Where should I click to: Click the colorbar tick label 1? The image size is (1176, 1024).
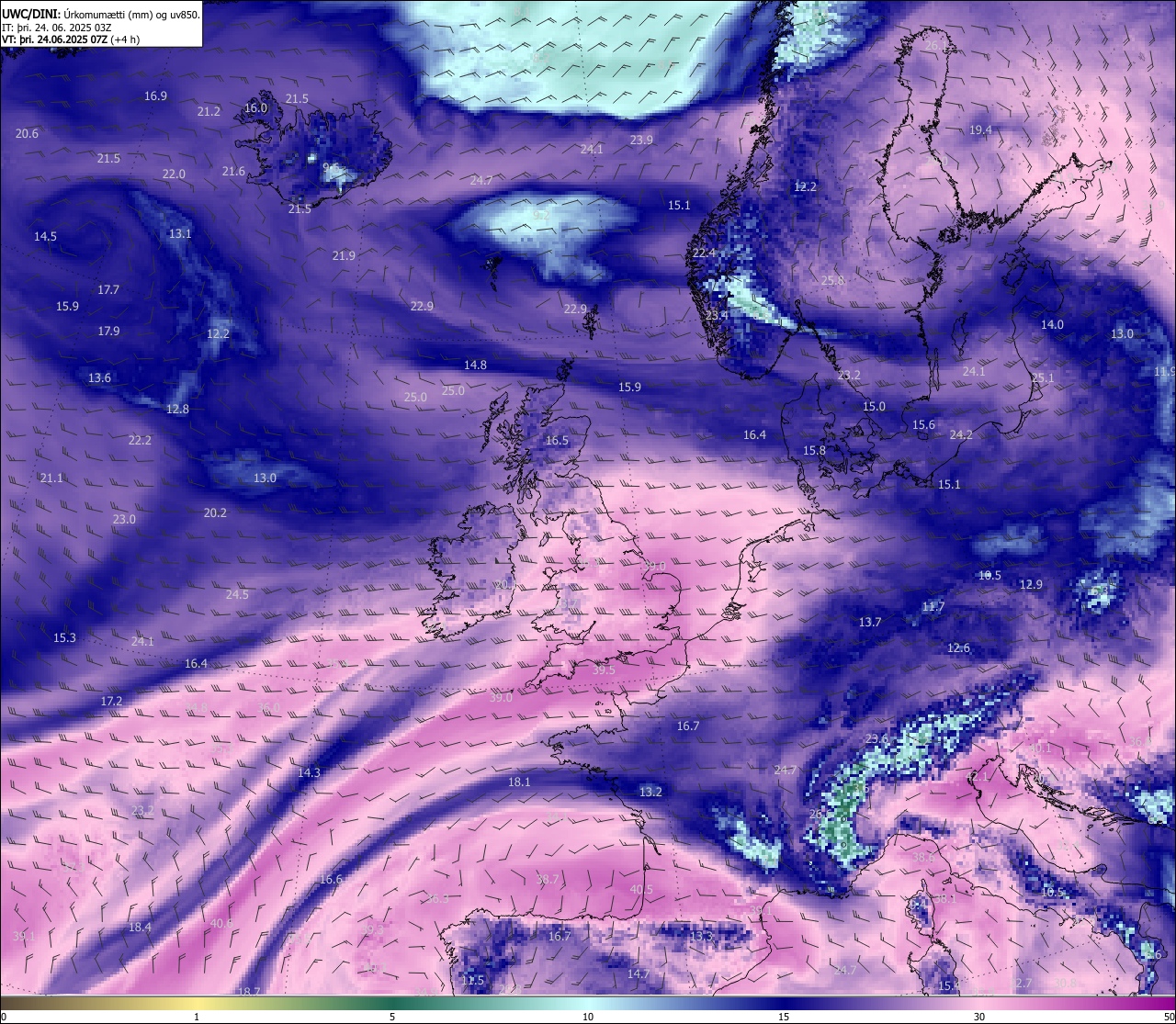click(x=197, y=1017)
